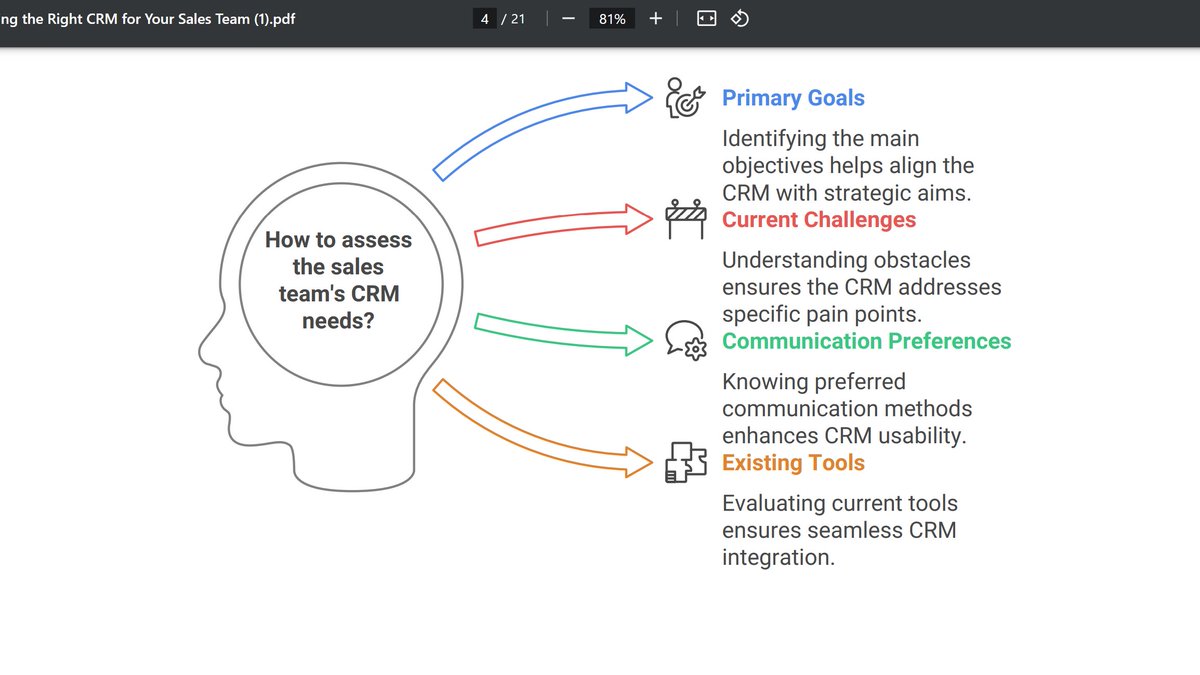Click the Communication Preferences heading
The width and height of the screenshot is (1200, 675).
pos(867,341)
